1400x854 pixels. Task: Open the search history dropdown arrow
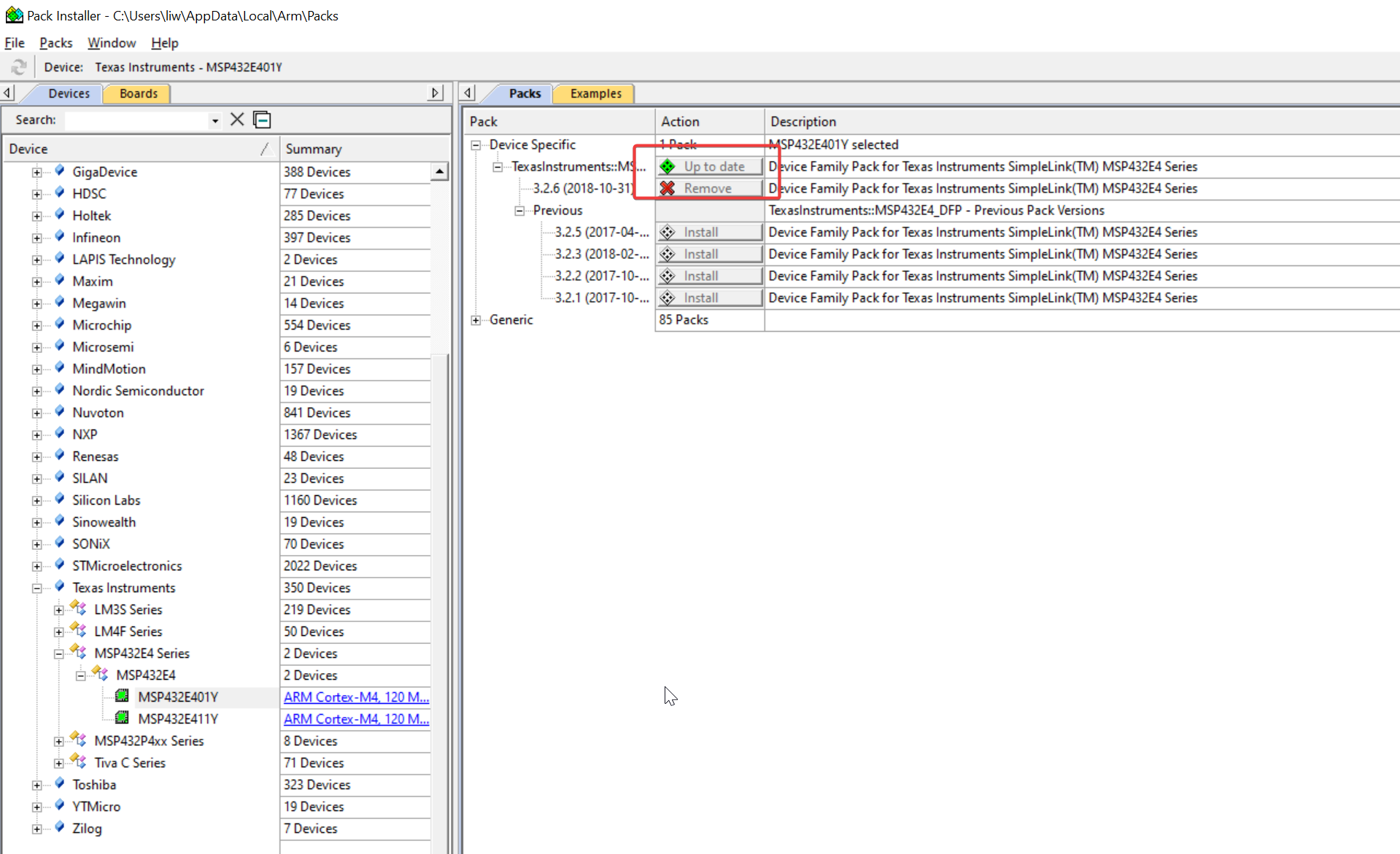point(214,120)
